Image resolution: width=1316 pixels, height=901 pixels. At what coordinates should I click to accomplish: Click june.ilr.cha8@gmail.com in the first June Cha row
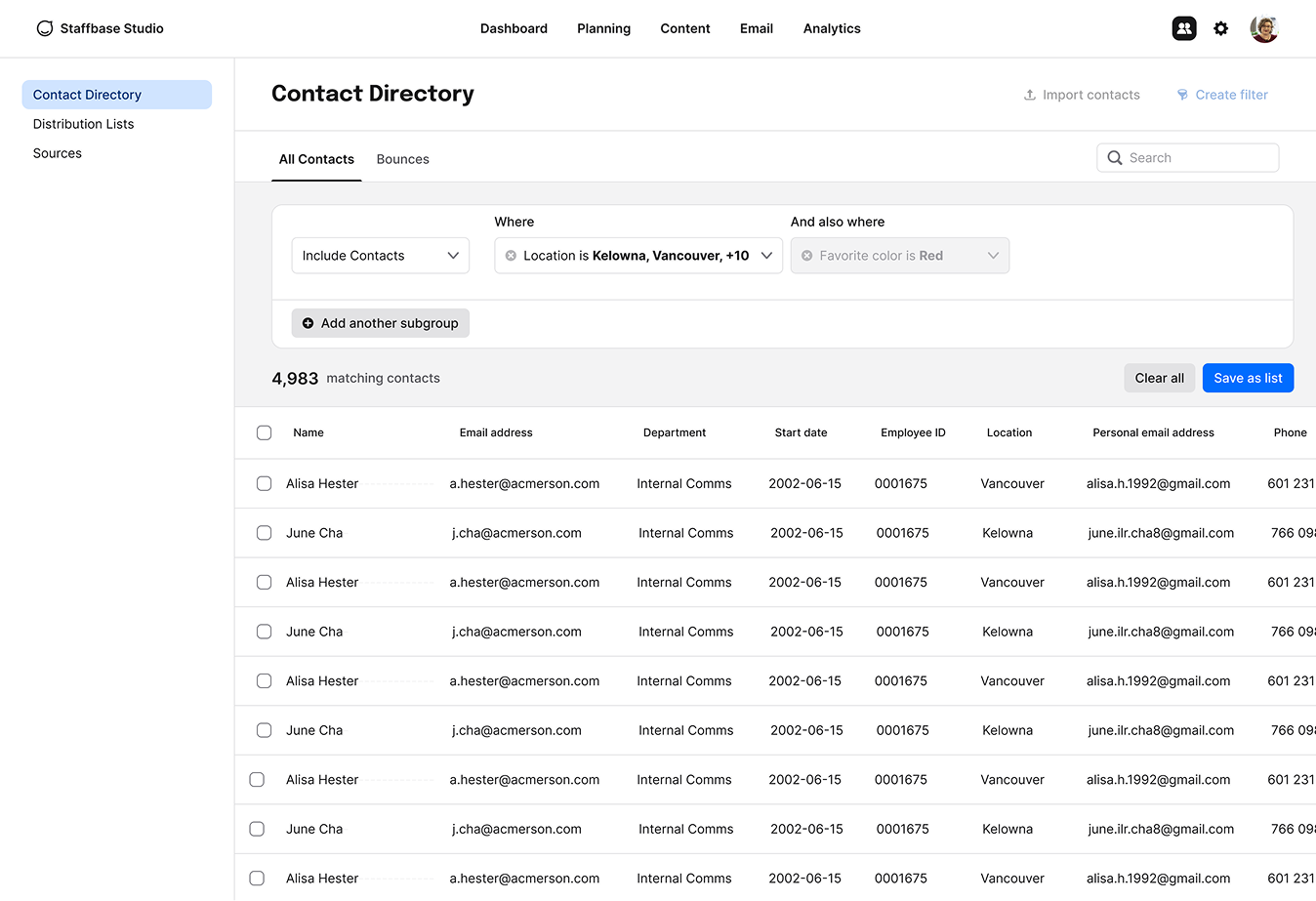pyautogui.click(x=1161, y=533)
